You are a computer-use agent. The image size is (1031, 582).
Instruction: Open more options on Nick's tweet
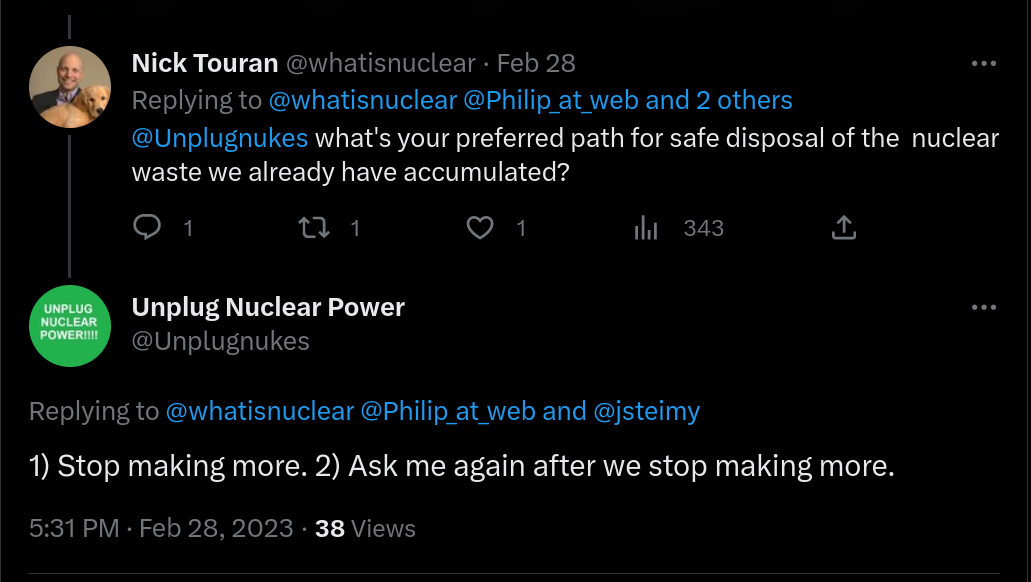(984, 64)
